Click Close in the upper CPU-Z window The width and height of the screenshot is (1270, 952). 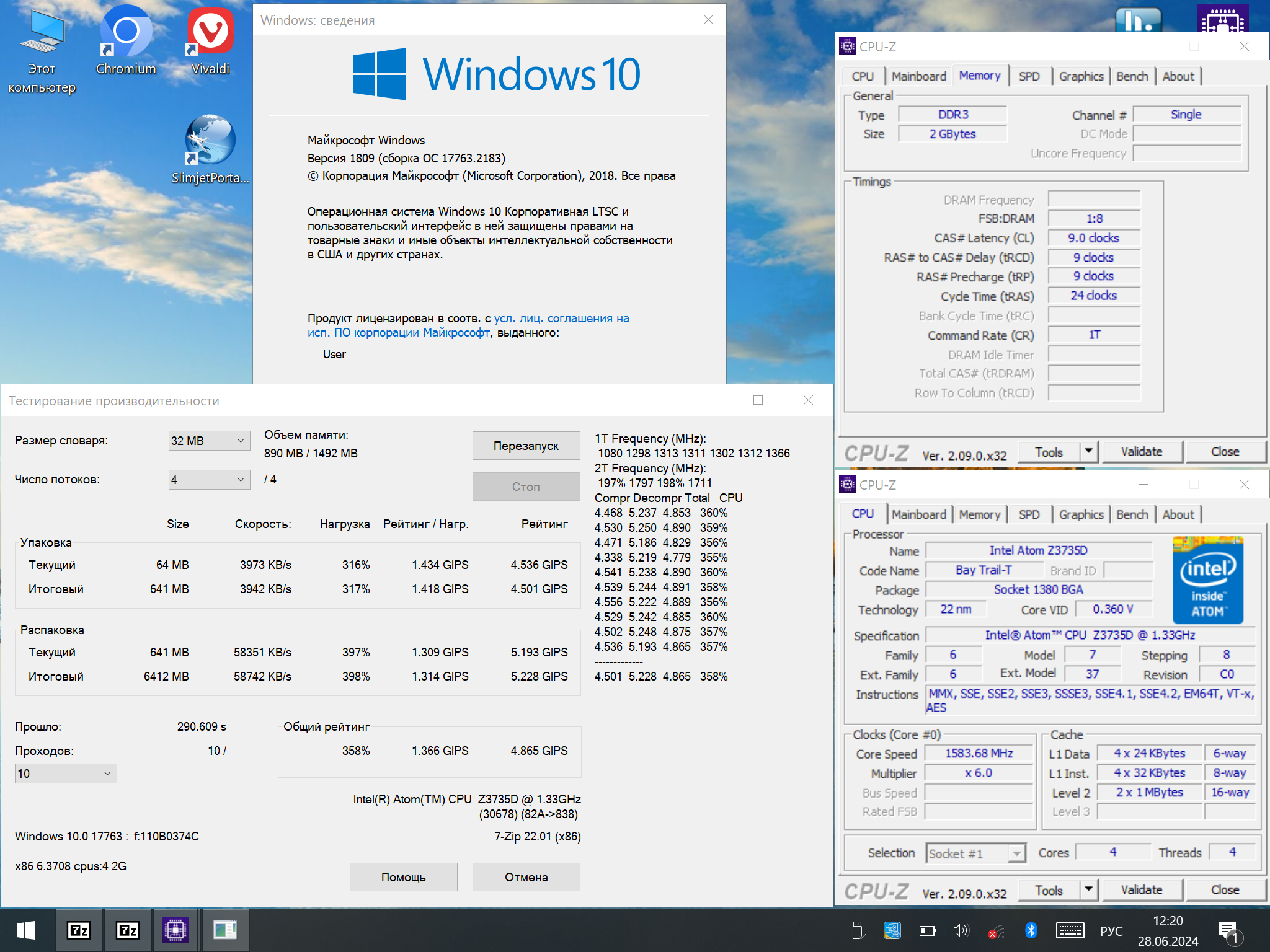tap(1225, 452)
